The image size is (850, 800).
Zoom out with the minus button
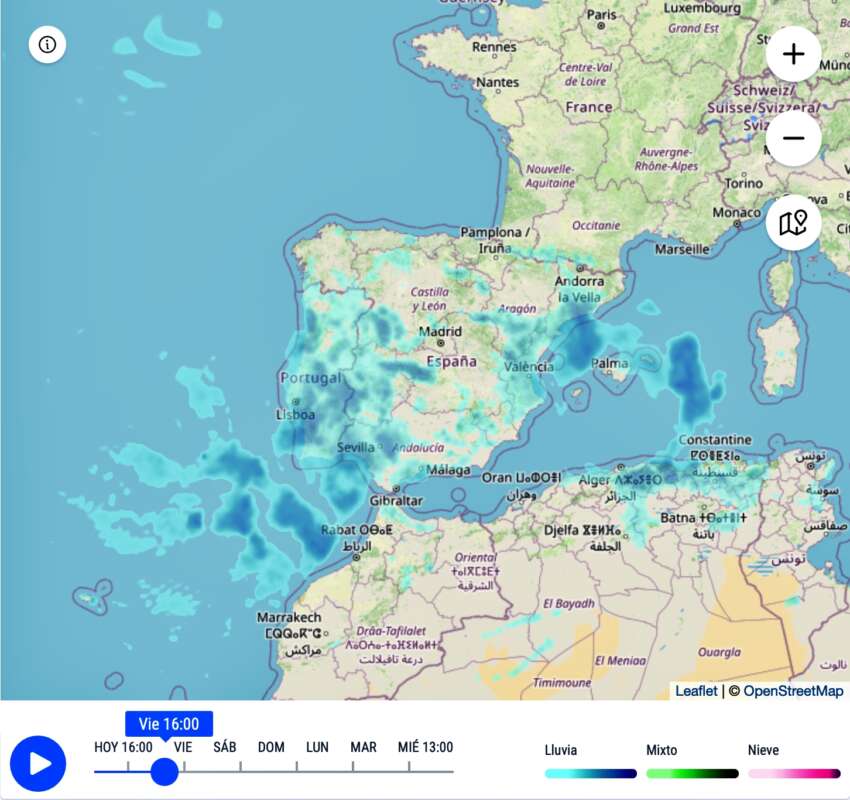[x=793, y=138]
